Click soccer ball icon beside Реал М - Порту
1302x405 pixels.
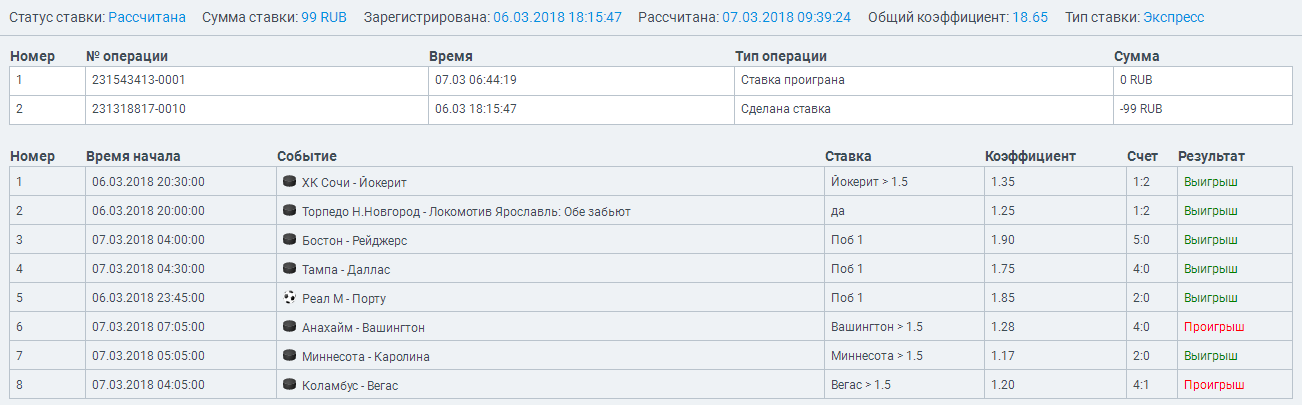[290, 298]
